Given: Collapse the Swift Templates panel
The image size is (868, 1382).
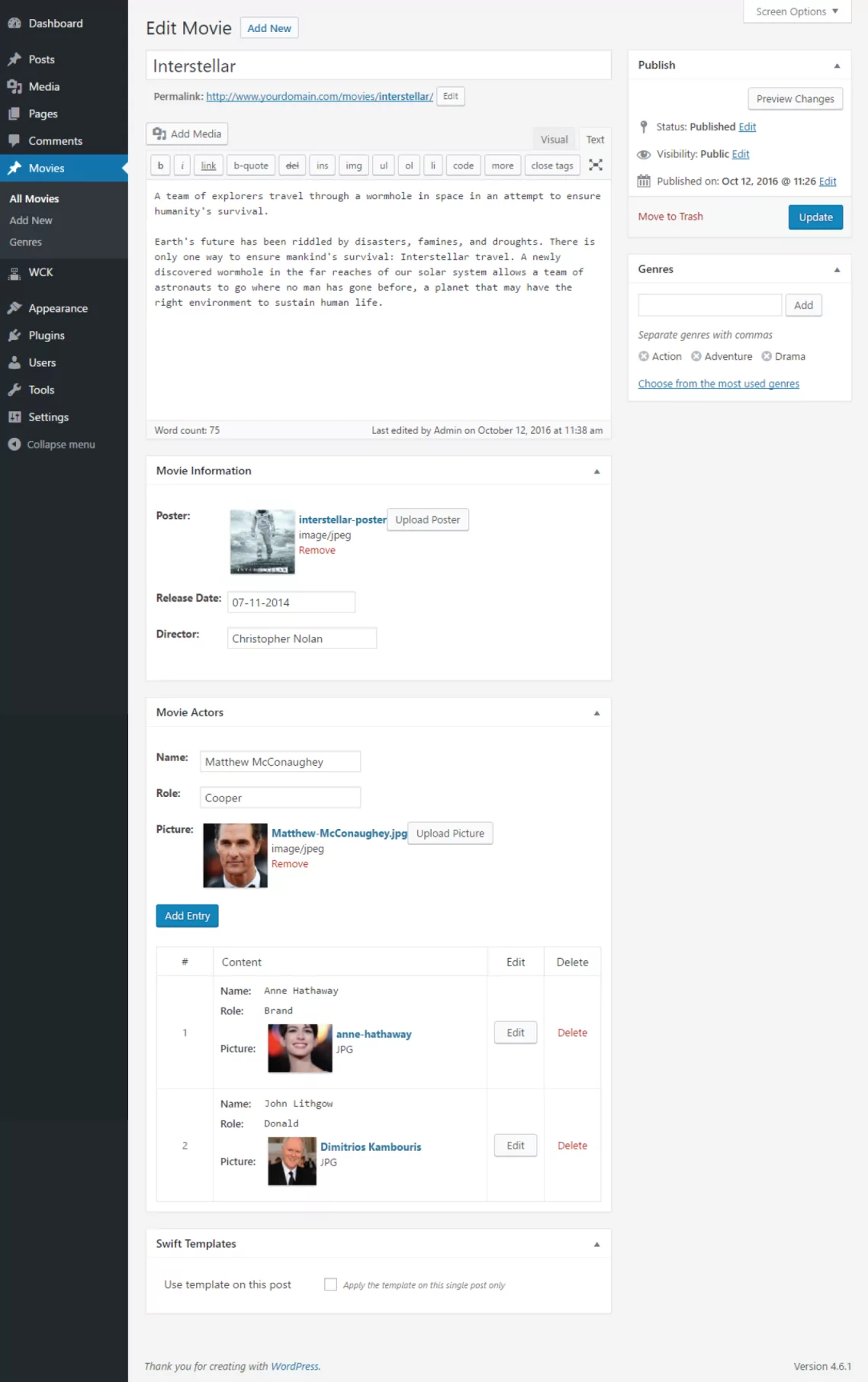Looking at the screenshot, I should point(596,1245).
